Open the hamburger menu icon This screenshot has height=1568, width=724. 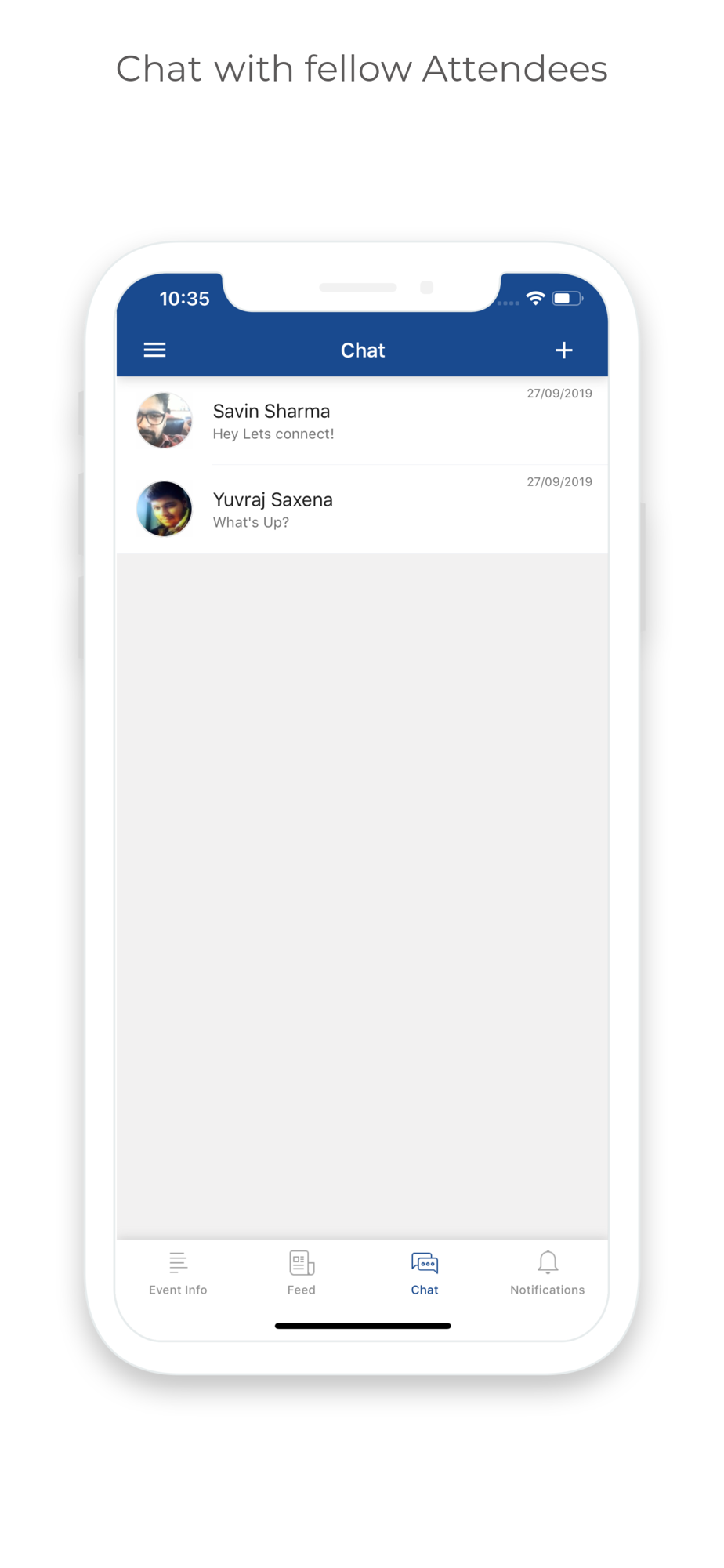(154, 350)
